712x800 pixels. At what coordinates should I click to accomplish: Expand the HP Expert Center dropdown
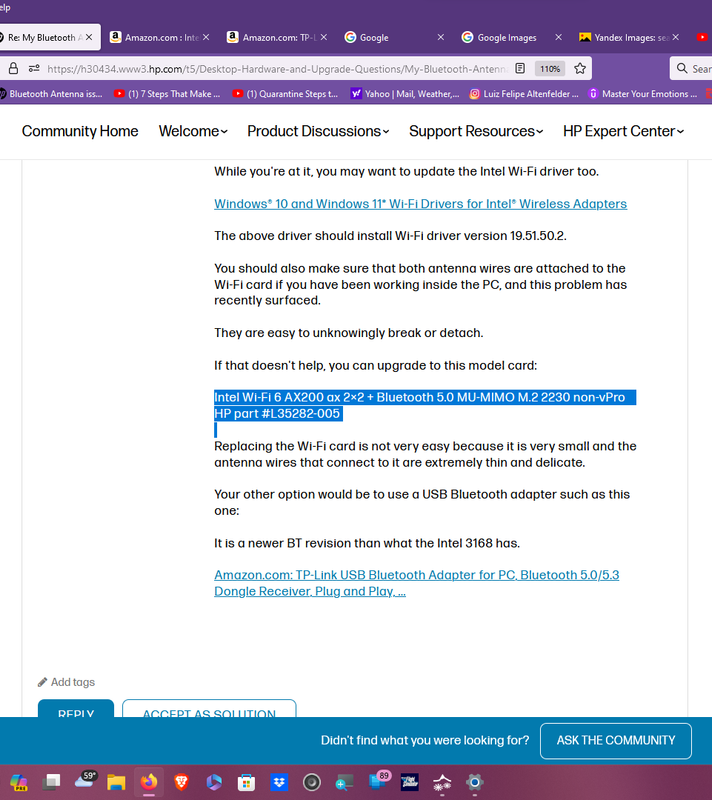[x=623, y=131]
